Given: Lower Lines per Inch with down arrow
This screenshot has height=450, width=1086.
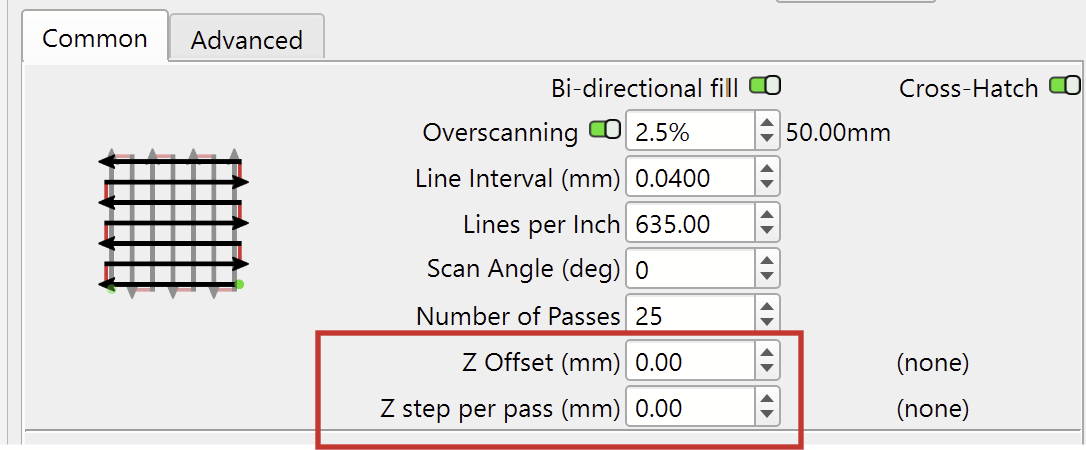Looking at the screenshot, I should click(766, 231).
